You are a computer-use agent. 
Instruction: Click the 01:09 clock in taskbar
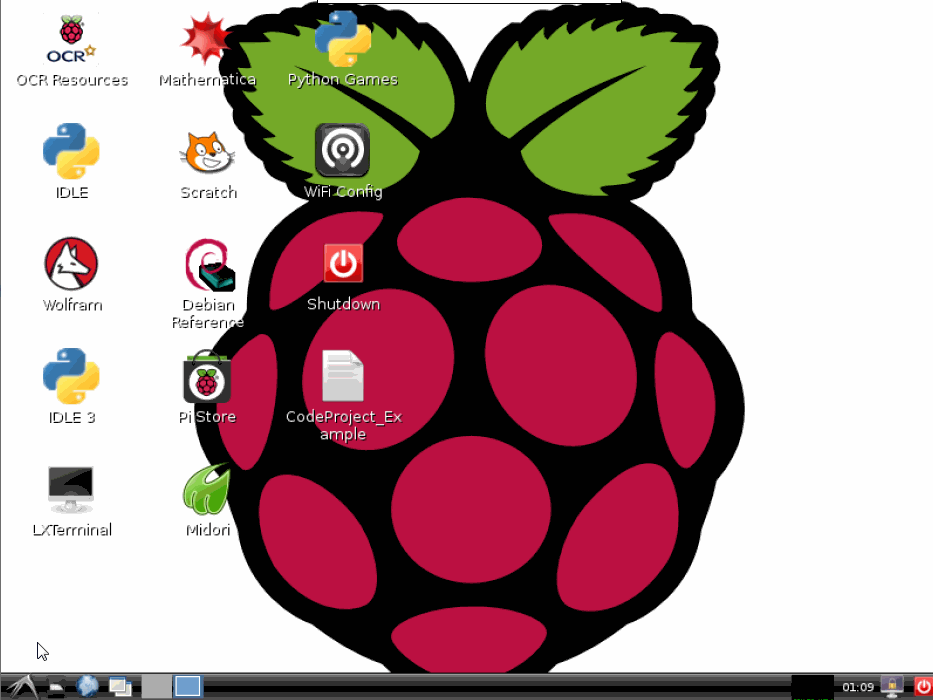click(858, 688)
